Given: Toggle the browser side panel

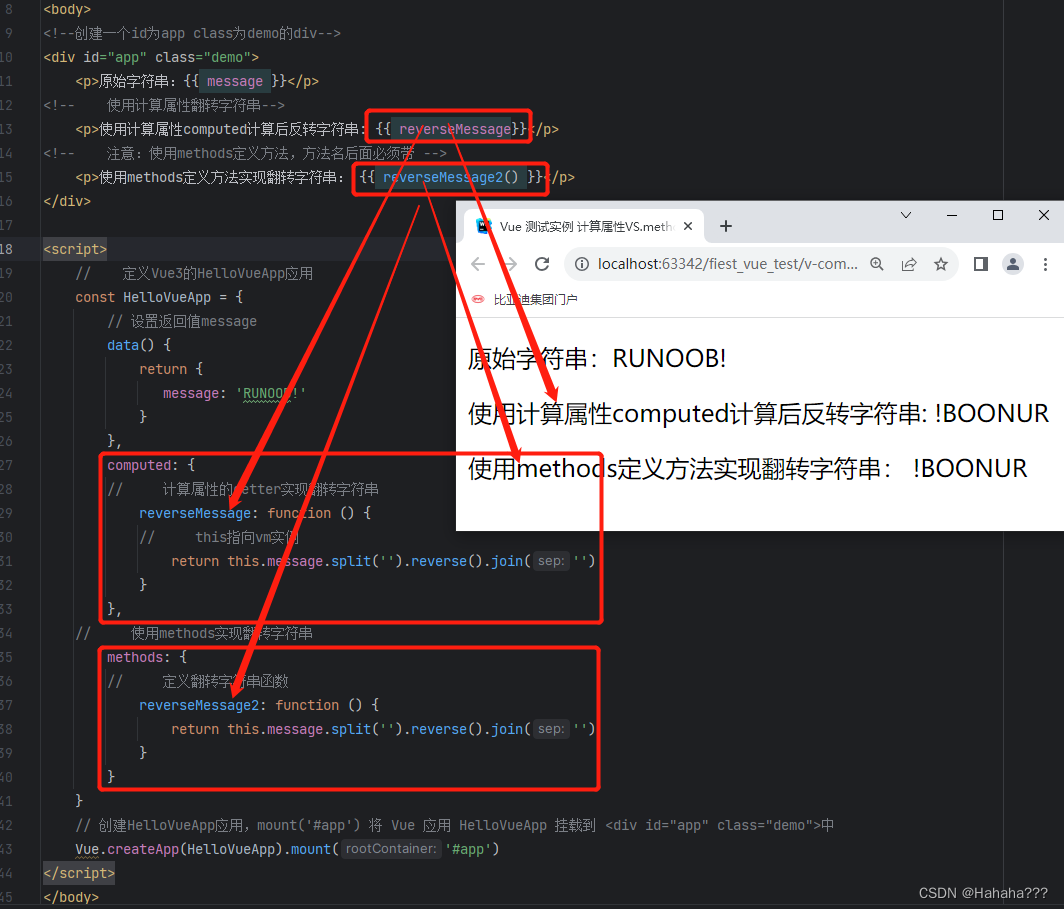Looking at the screenshot, I should (x=981, y=264).
